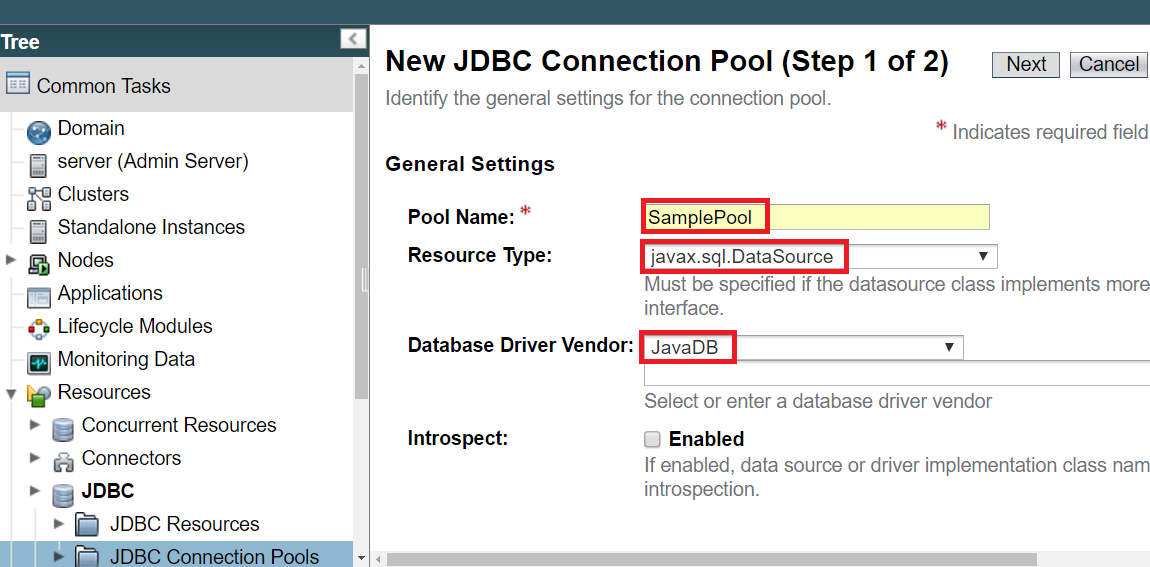Expand the Connectors tree node
The height and width of the screenshot is (567, 1150).
[34, 458]
